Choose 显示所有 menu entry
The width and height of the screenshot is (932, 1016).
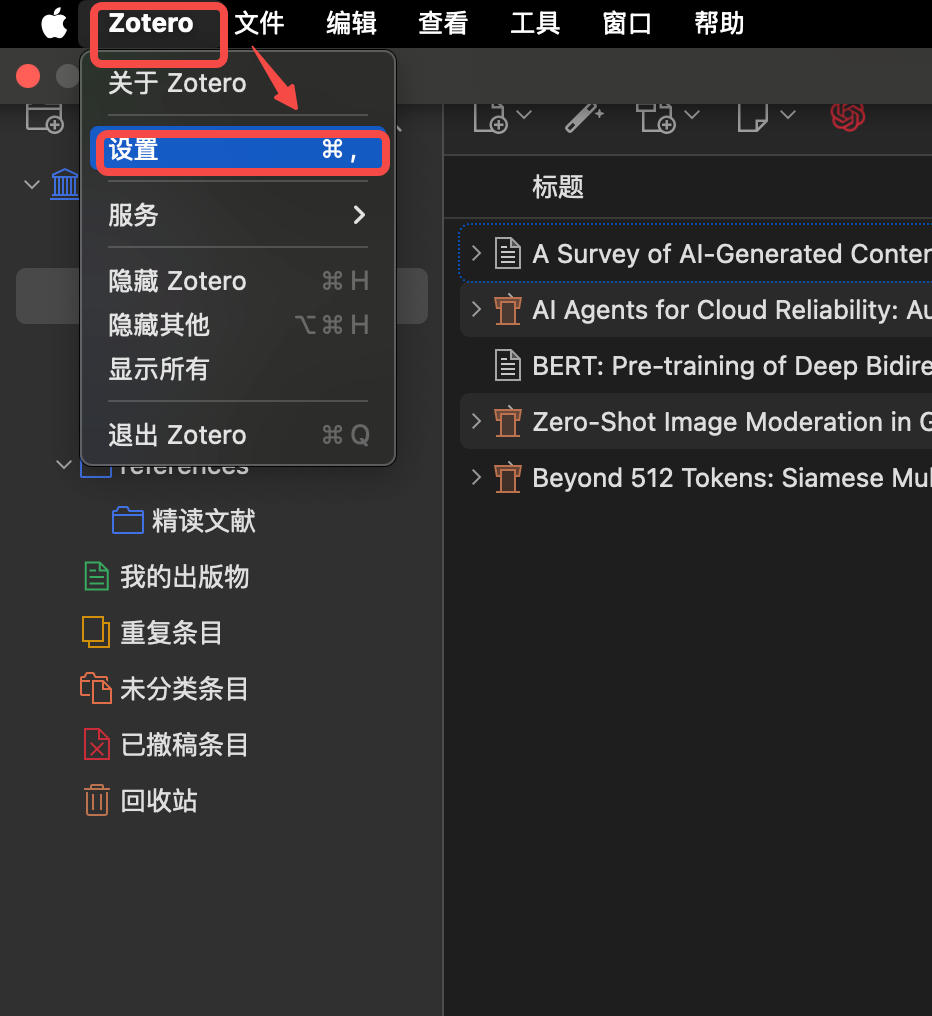click(238, 369)
